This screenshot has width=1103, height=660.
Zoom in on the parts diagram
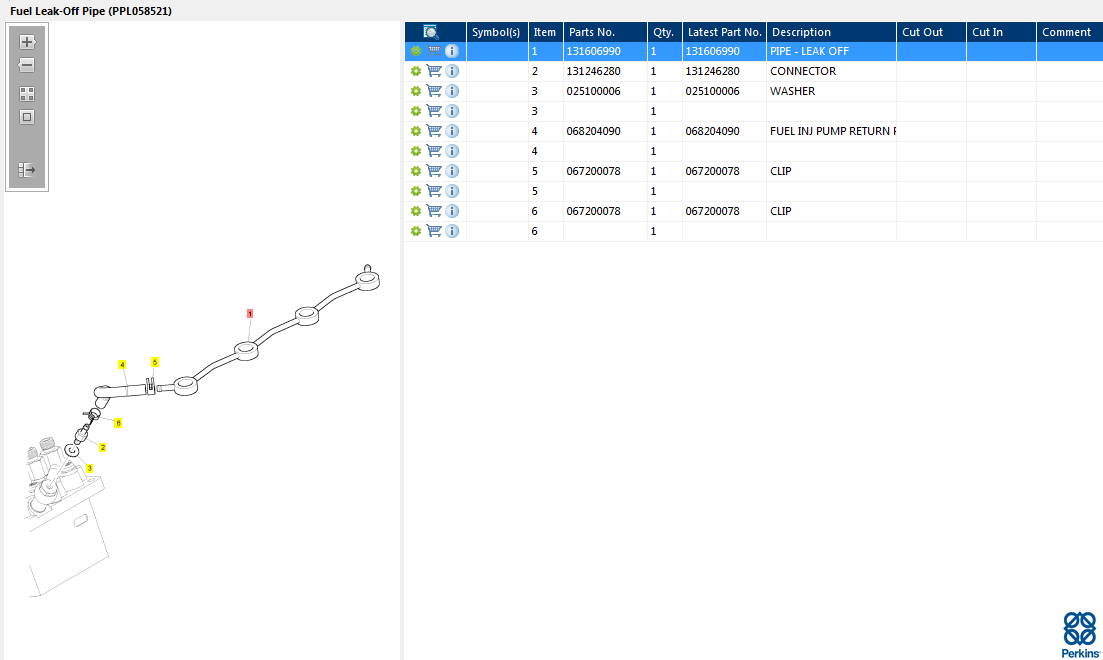[x=27, y=42]
